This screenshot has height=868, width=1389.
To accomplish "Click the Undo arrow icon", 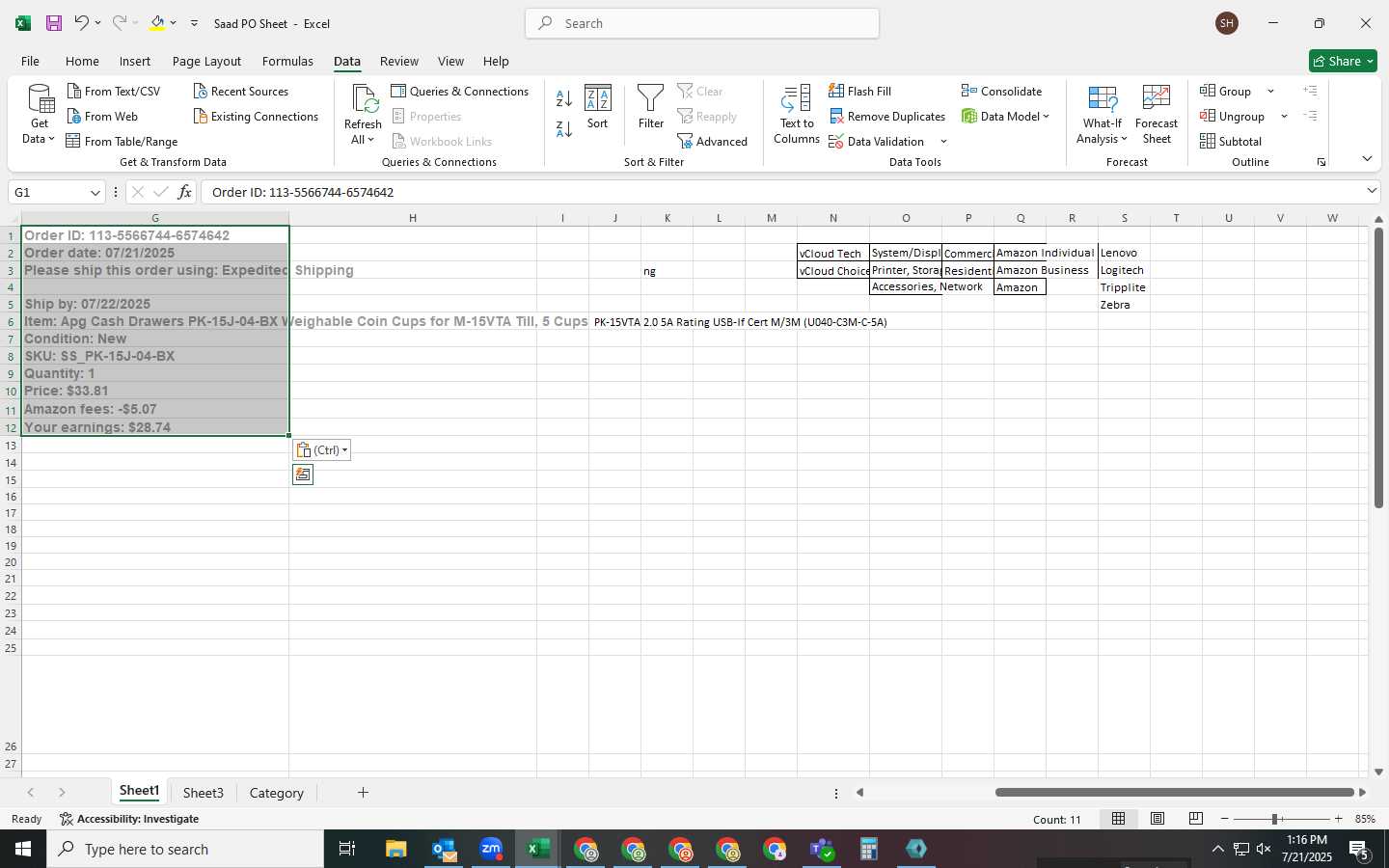I will click(x=82, y=23).
